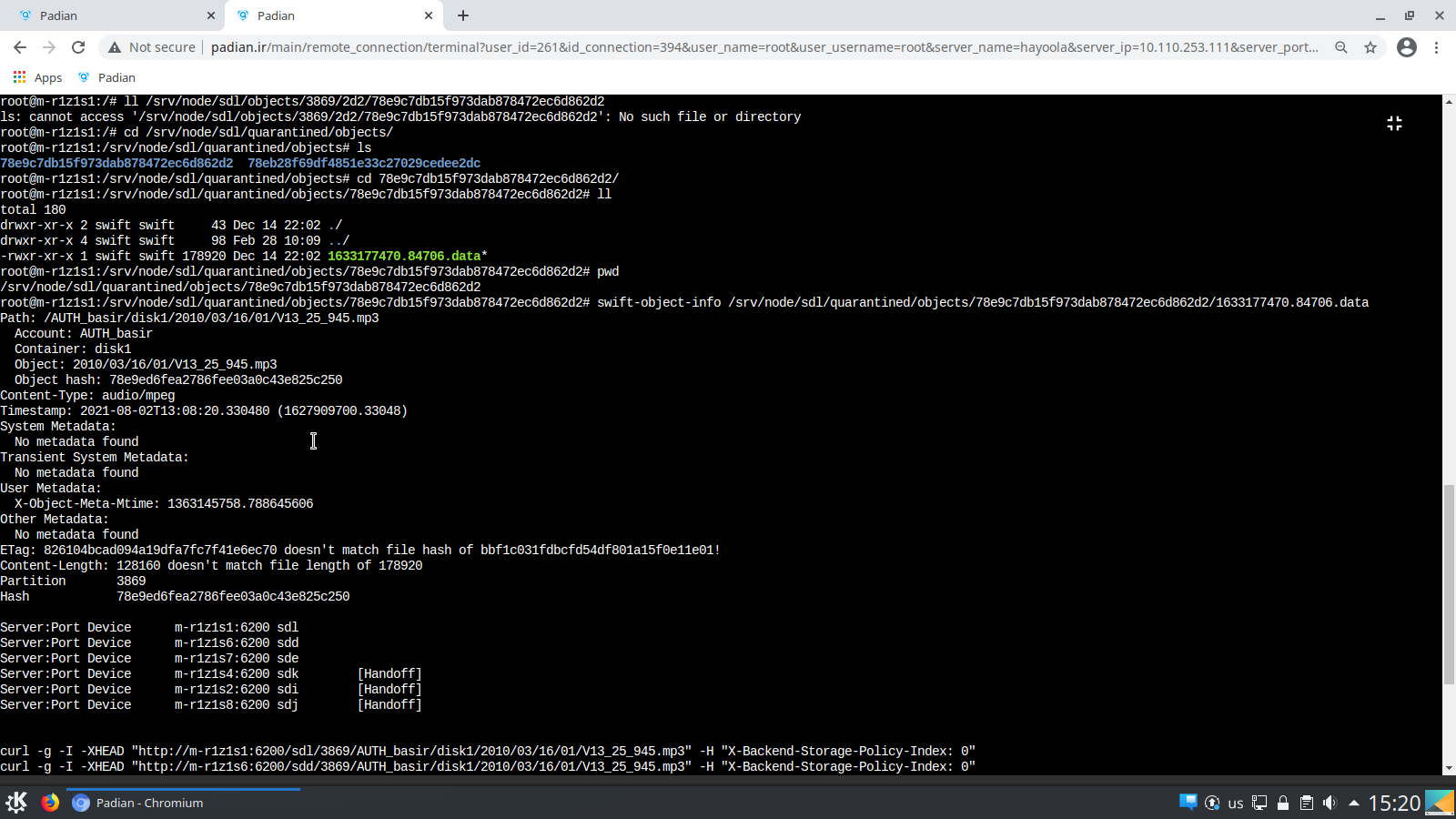Click the Container: disk1 line
This screenshot has width=1456, height=819.
(x=73, y=349)
